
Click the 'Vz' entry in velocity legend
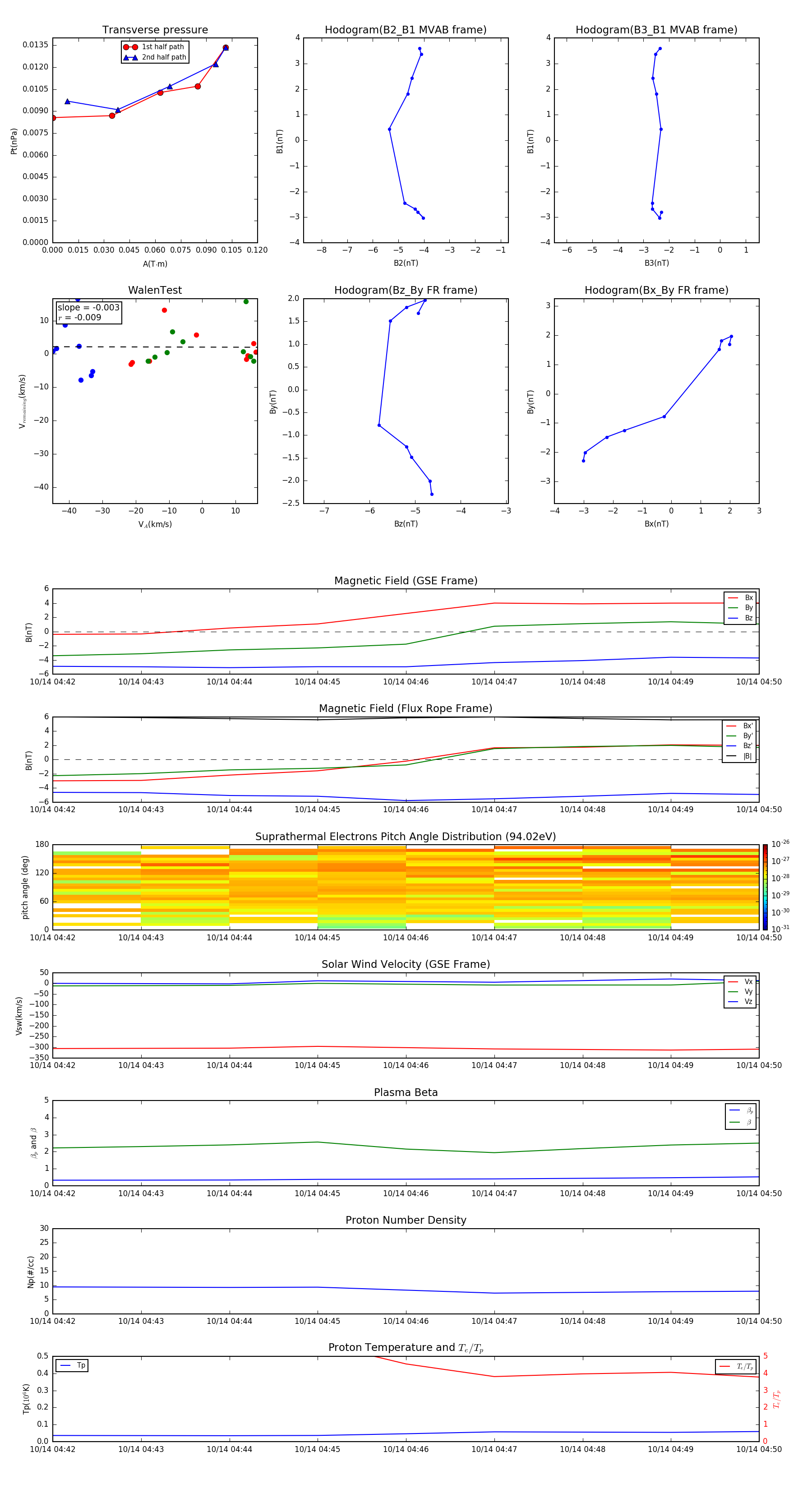(740, 1002)
